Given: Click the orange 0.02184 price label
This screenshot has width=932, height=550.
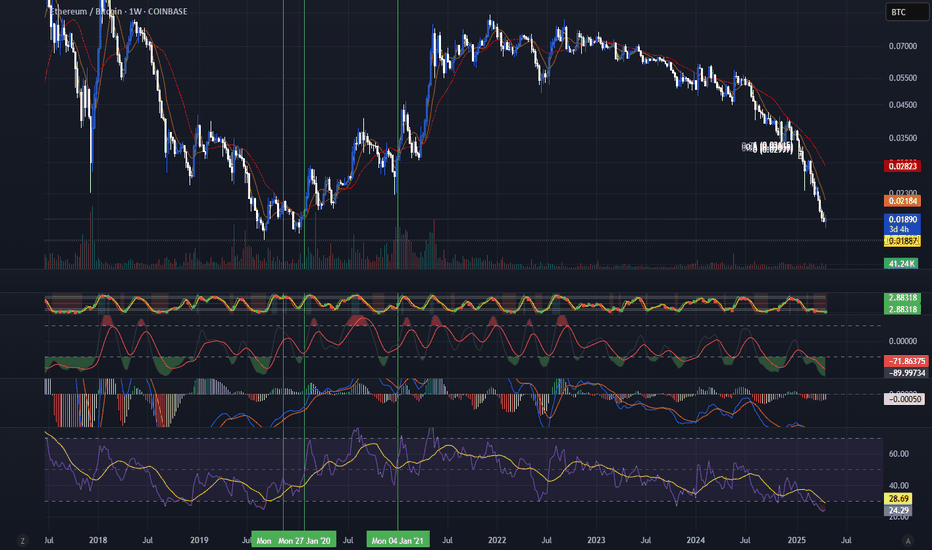Looking at the screenshot, I should pos(902,201).
